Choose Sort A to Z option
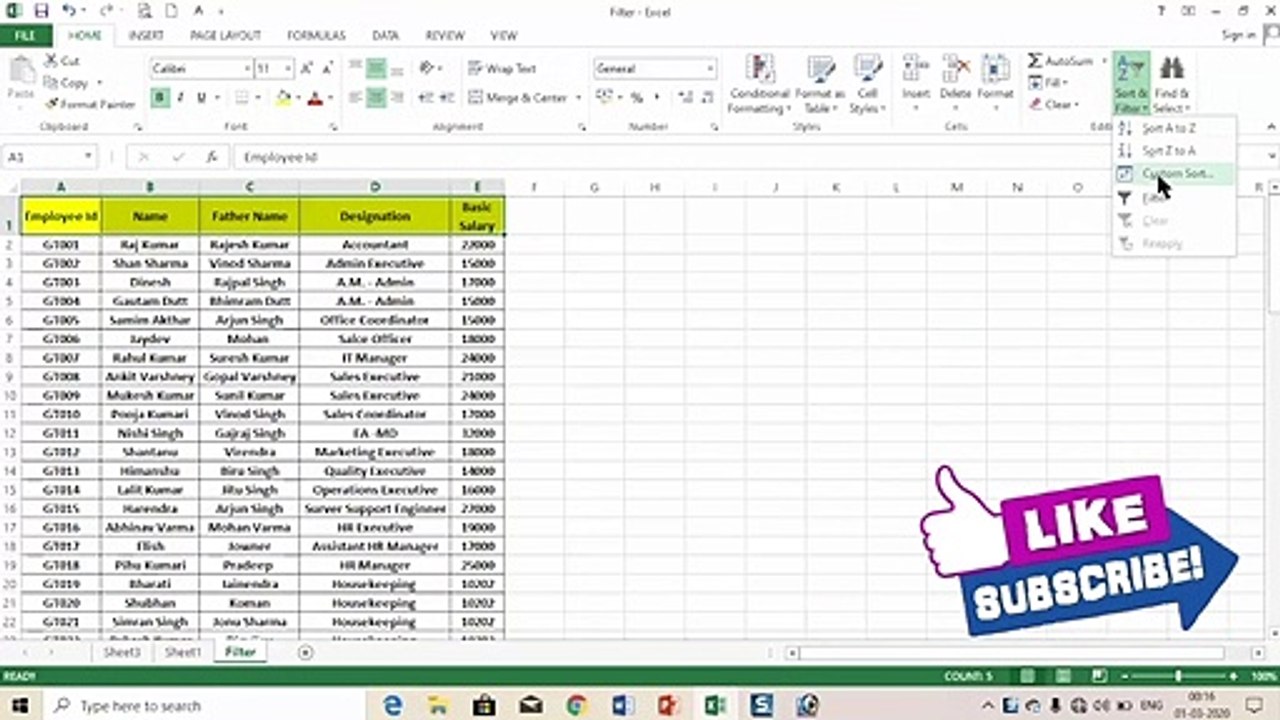This screenshot has height=720, width=1280. 1172,128
